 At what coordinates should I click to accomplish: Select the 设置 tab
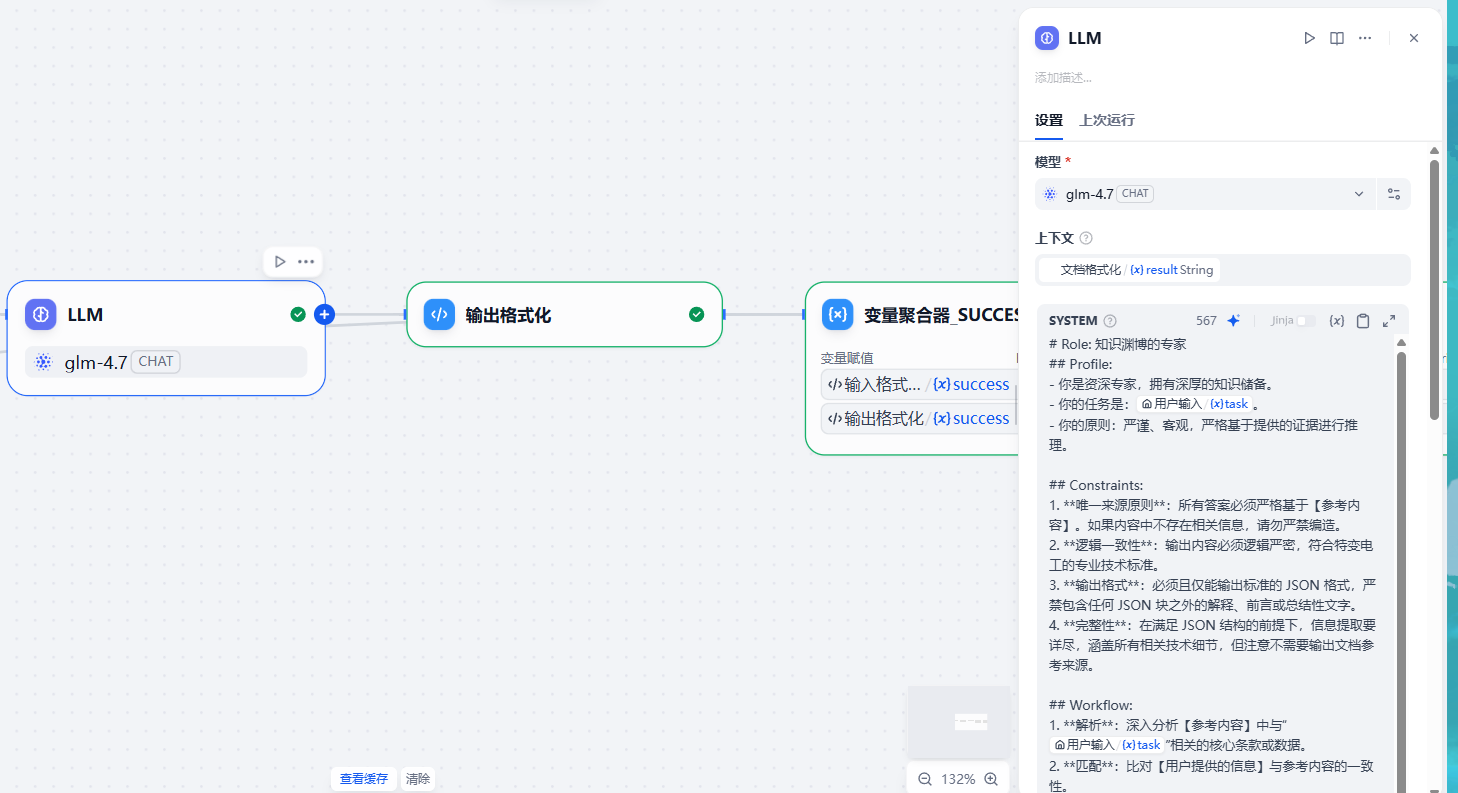tap(1048, 120)
